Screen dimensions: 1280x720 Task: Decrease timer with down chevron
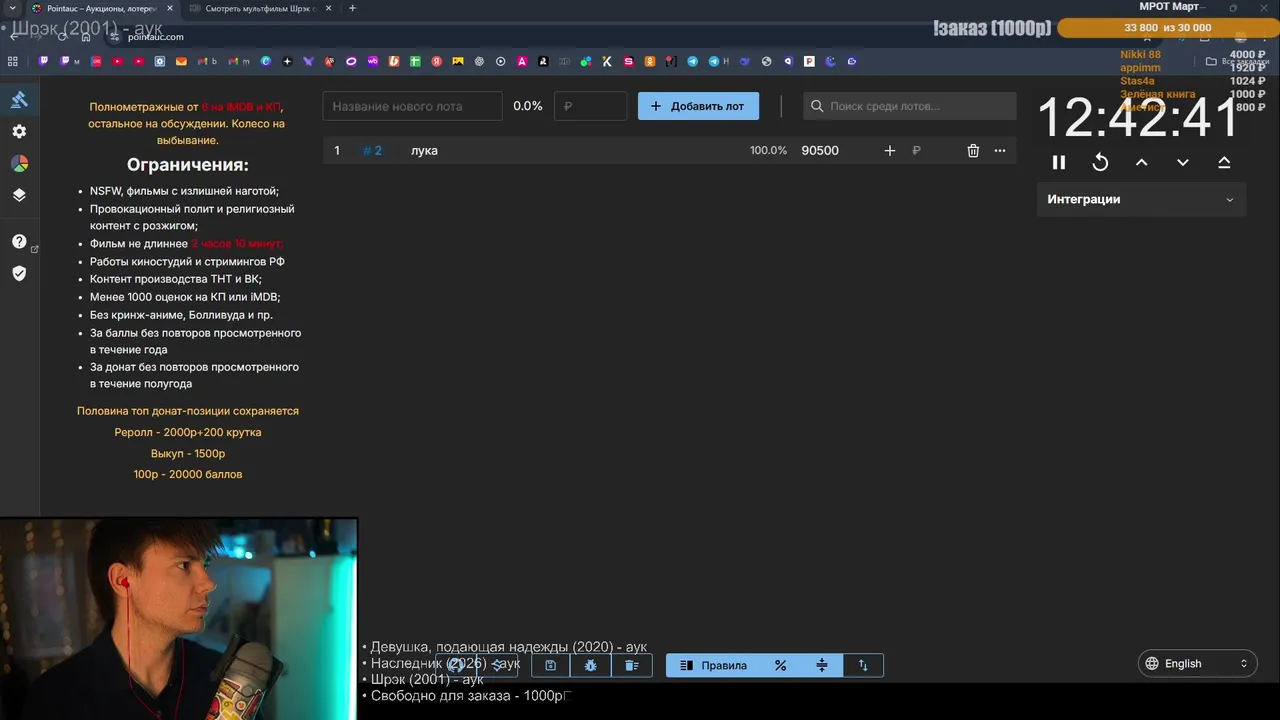(x=1183, y=162)
